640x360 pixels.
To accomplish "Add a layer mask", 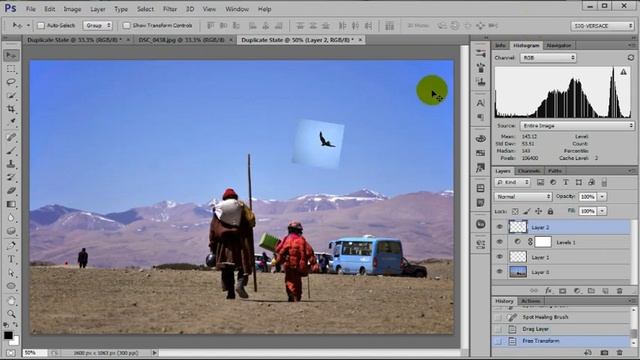I will 563,291.
